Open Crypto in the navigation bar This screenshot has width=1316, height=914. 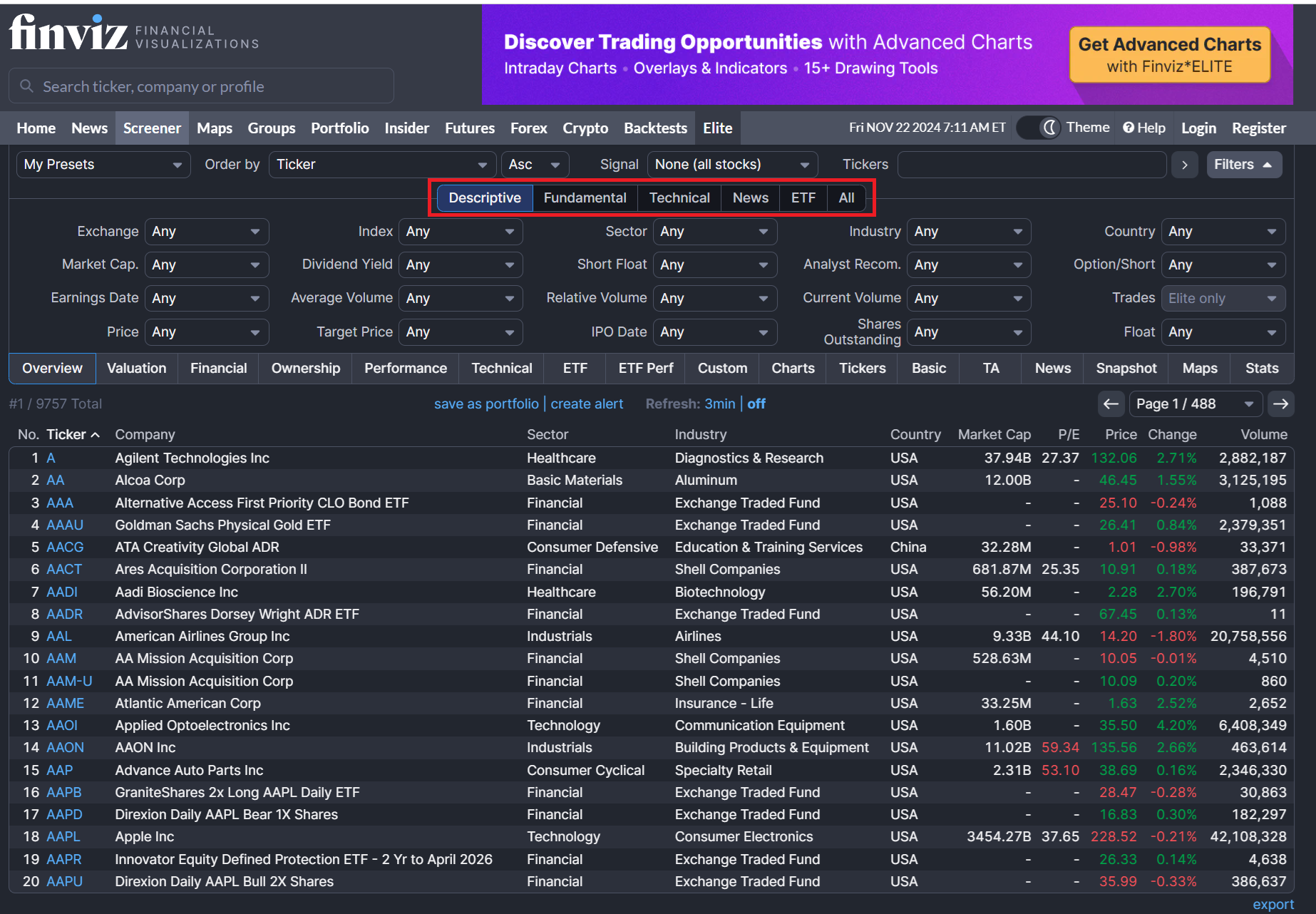pos(585,128)
